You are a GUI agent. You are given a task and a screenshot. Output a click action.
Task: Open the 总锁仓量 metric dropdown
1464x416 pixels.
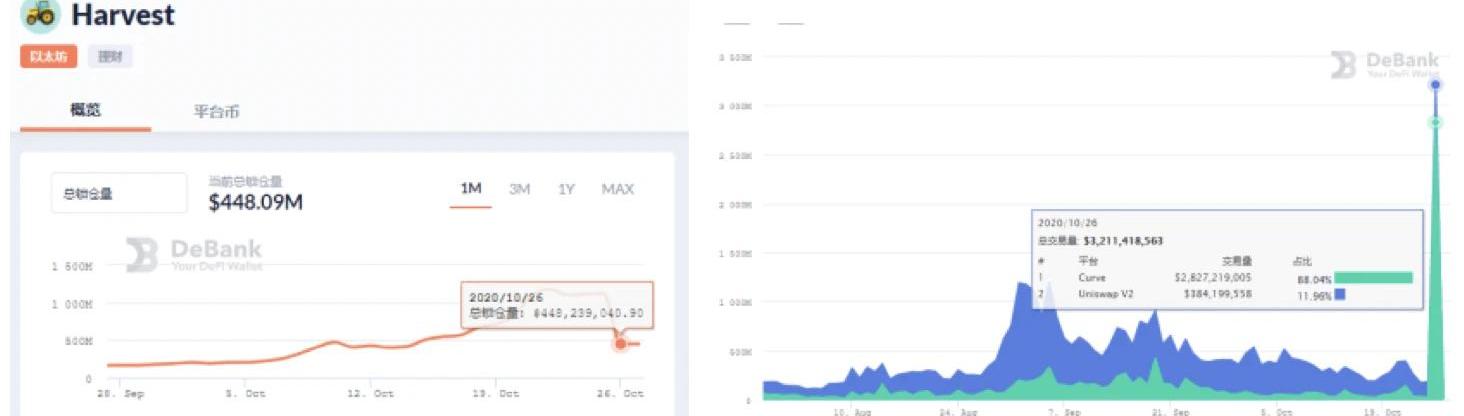[118, 193]
